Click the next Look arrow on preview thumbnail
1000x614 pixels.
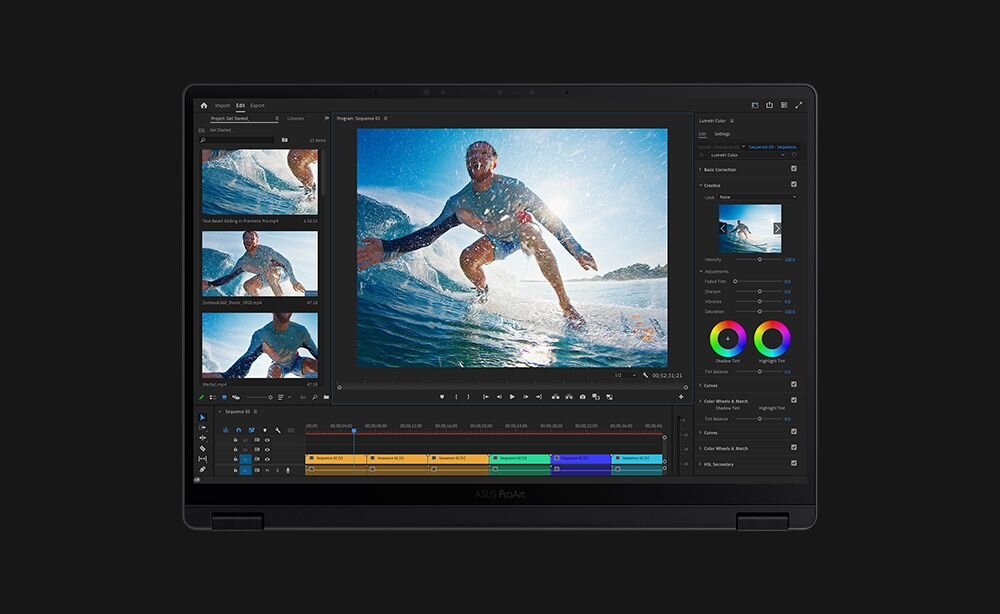coord(777,229)
